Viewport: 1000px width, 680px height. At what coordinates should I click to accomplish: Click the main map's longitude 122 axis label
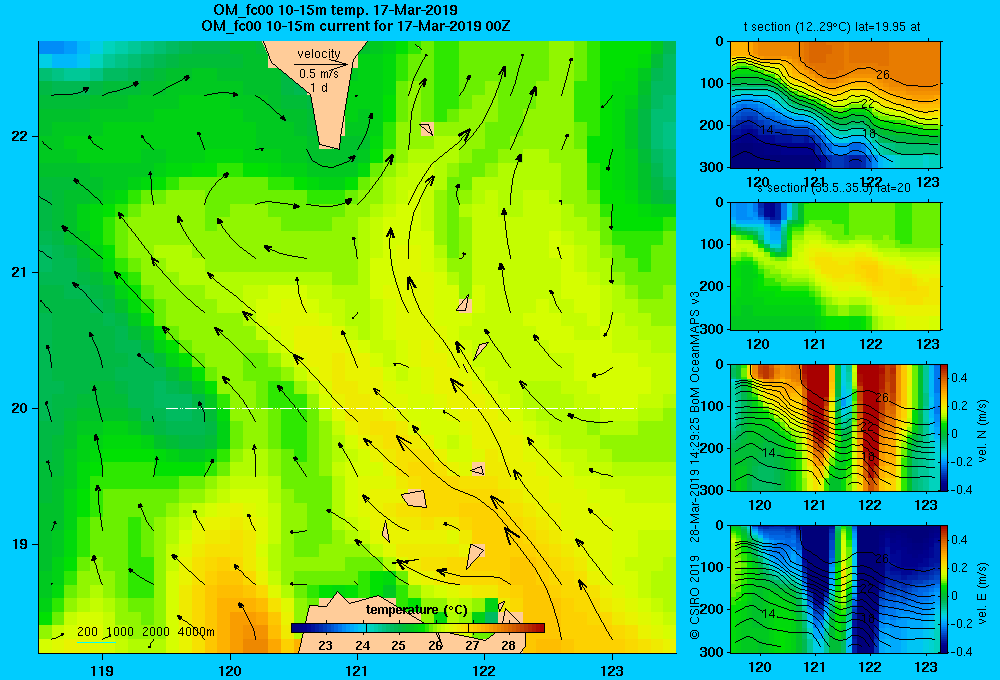click(x=484, y=670)
